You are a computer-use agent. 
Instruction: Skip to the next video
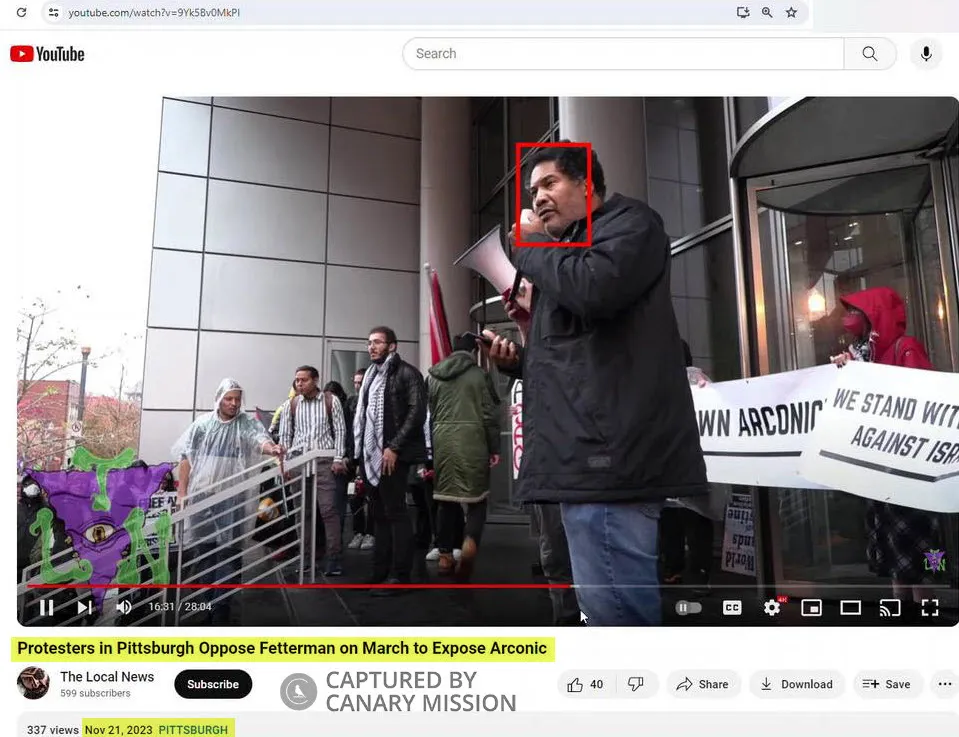[84, 607]
